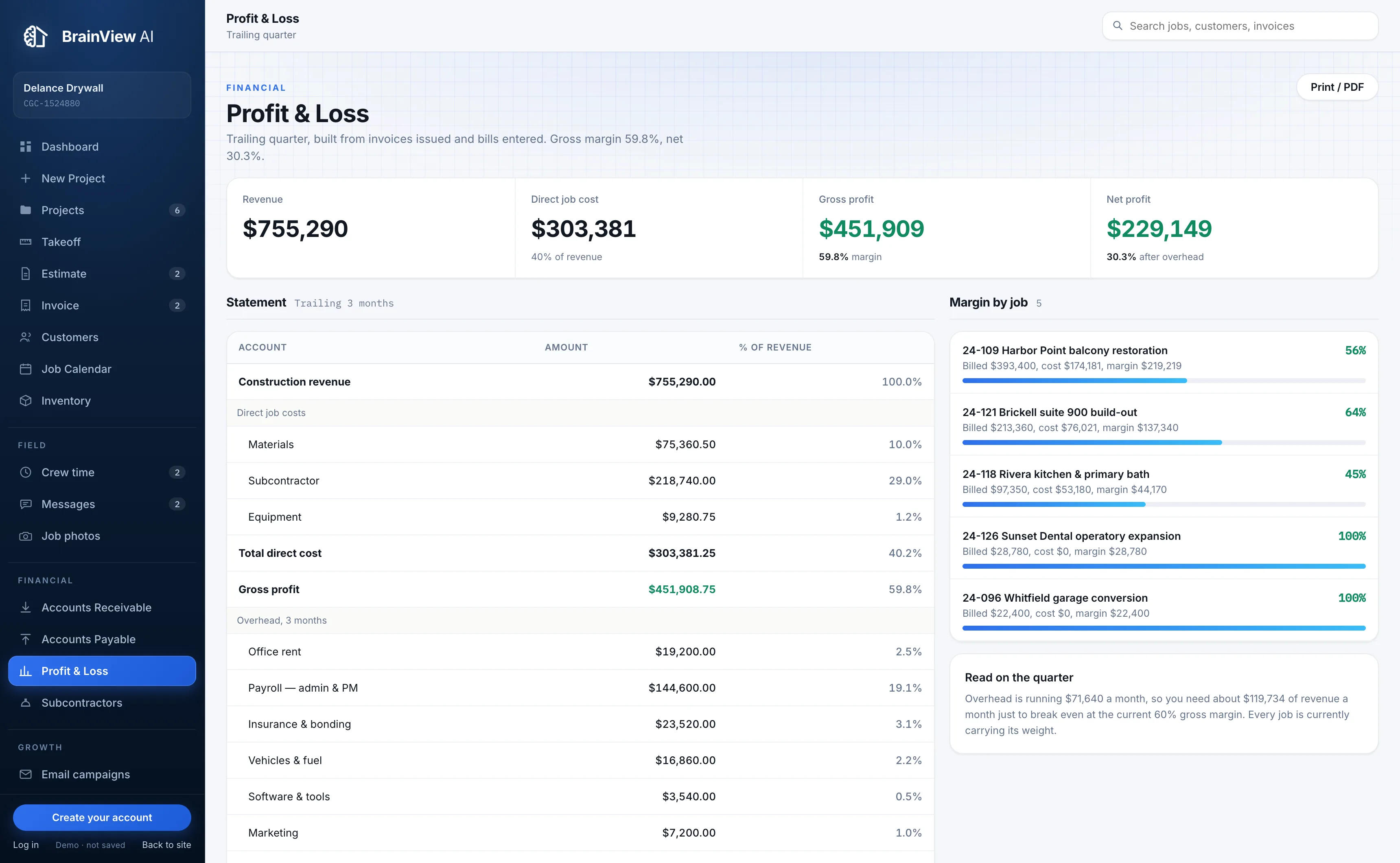Click the Estimate document icon
This screenshot has width=1400, height=863.
26,274
